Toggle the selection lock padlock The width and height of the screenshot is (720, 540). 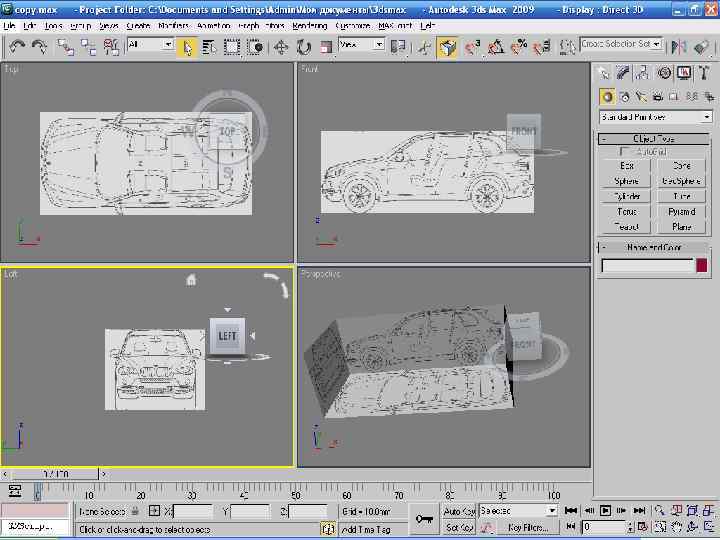(x=135, y=511)
